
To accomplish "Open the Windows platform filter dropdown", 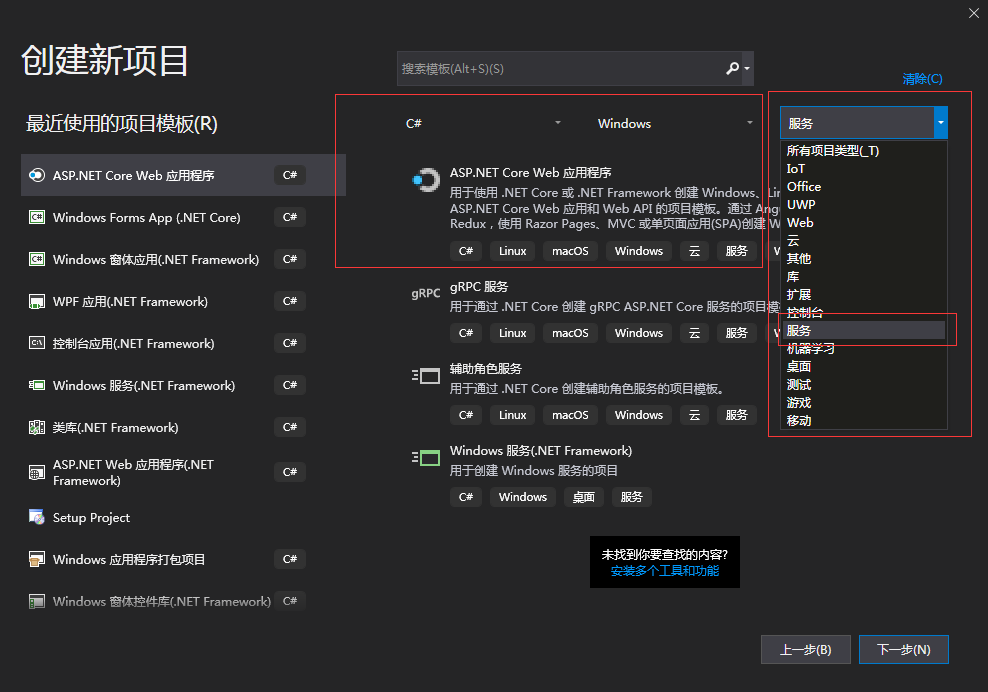I will click(675, 123).
